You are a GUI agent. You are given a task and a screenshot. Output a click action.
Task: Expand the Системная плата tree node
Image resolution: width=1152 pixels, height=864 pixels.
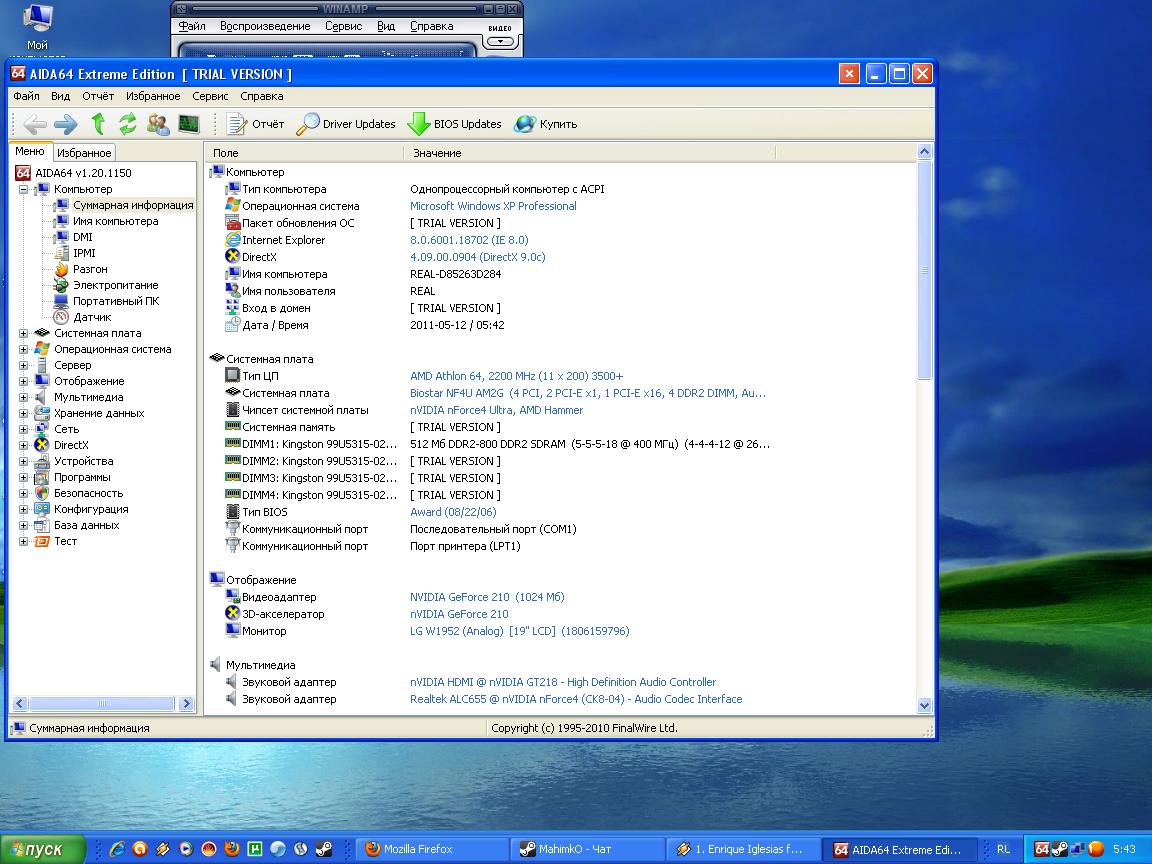click(x=24, y=334)
